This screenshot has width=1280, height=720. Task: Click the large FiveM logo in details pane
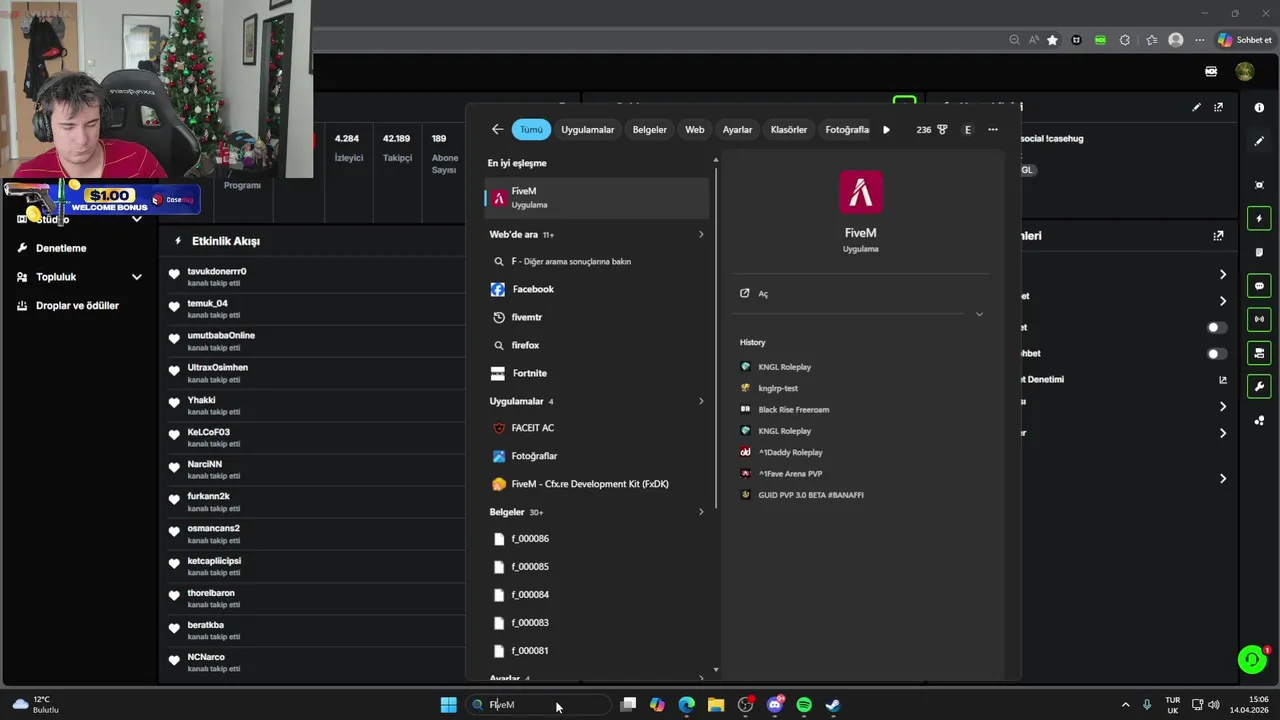861,193
